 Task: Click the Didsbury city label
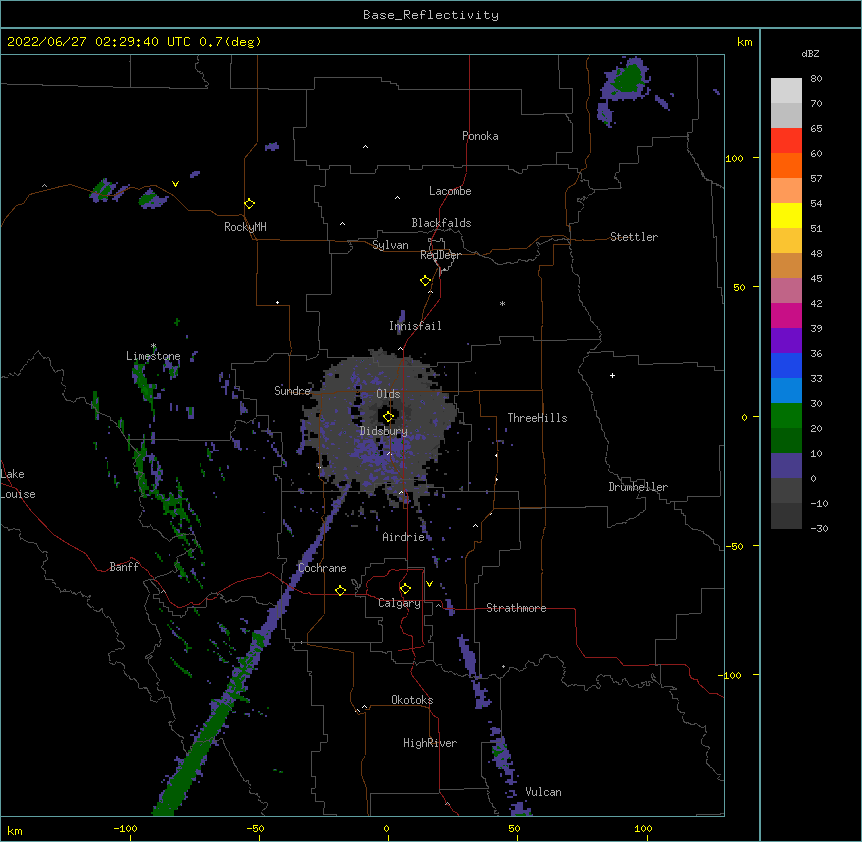coord(384,431)
